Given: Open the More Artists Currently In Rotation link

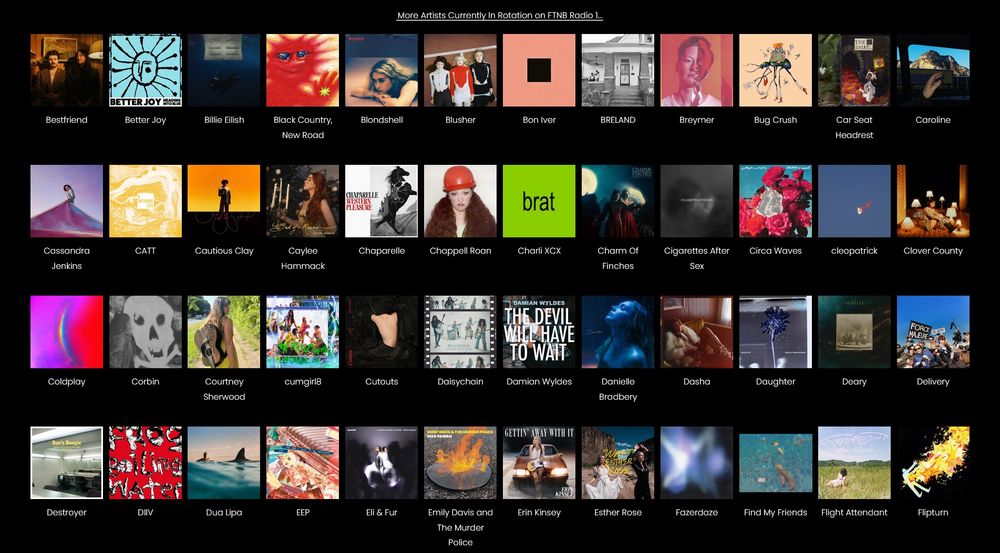Looking at the screenshot, I should [499, 15].
